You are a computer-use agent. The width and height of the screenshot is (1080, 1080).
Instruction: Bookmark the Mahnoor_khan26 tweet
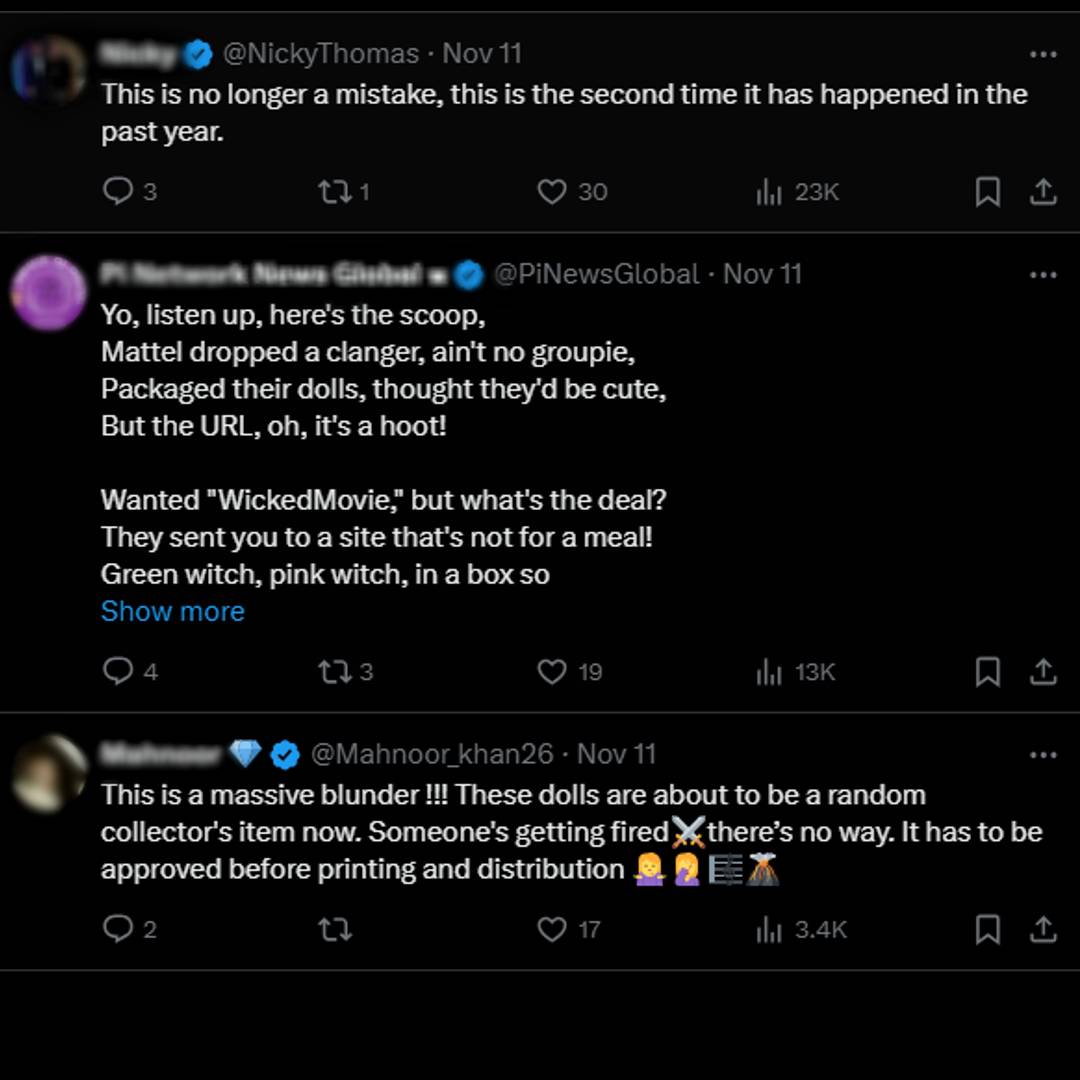click(x=987, y=929)
